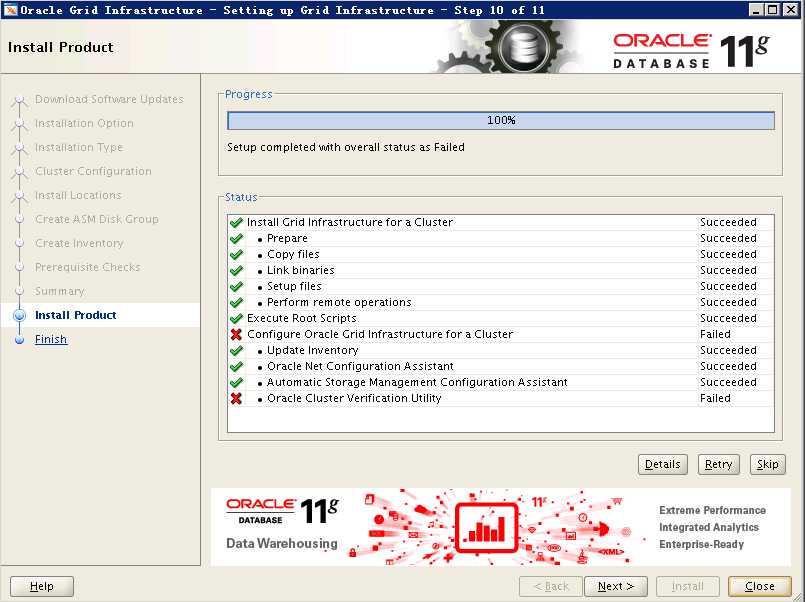Maximize the installer window

point(772,10)
